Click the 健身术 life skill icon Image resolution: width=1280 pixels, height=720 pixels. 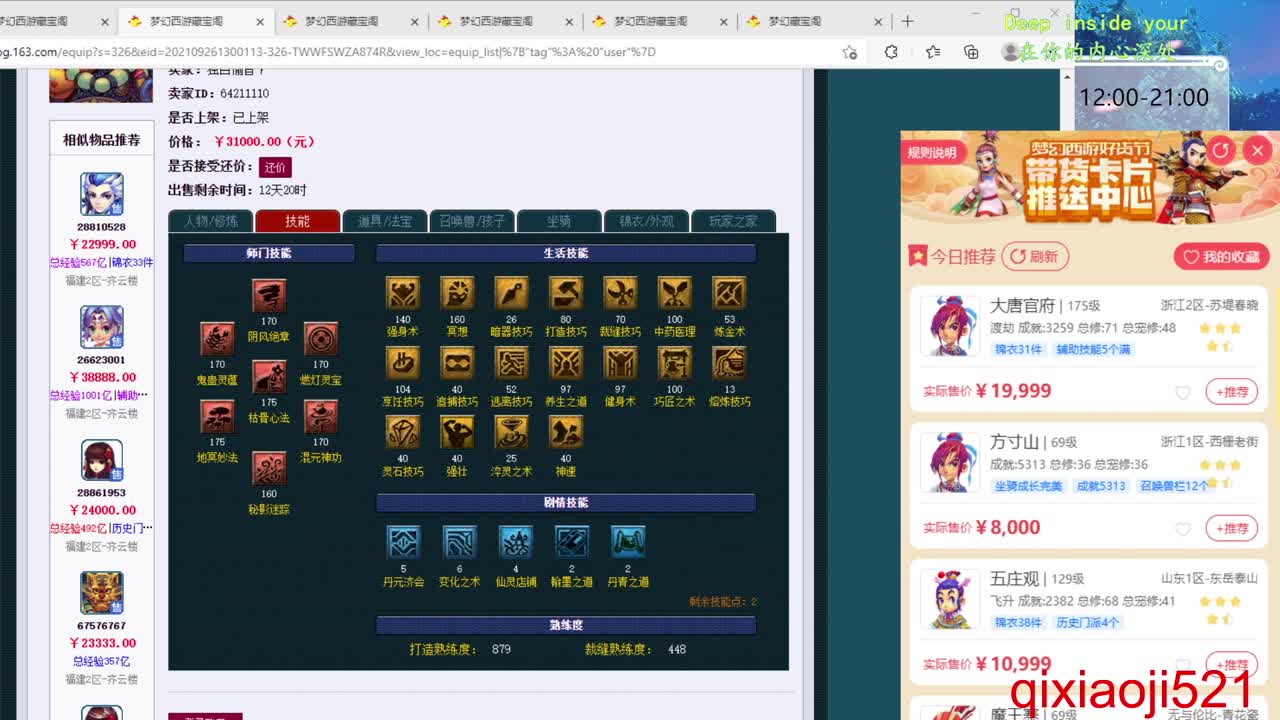coord(620,364)
